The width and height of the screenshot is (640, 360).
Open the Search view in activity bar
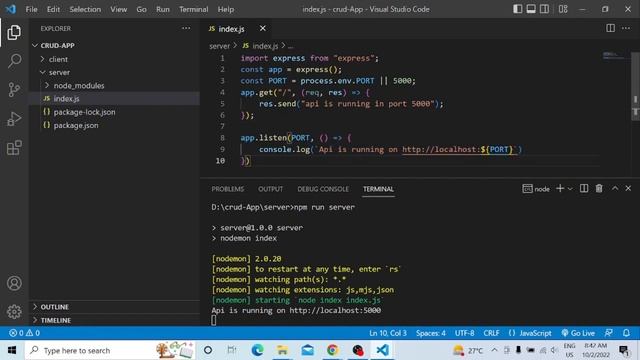[x=14, y=61]
